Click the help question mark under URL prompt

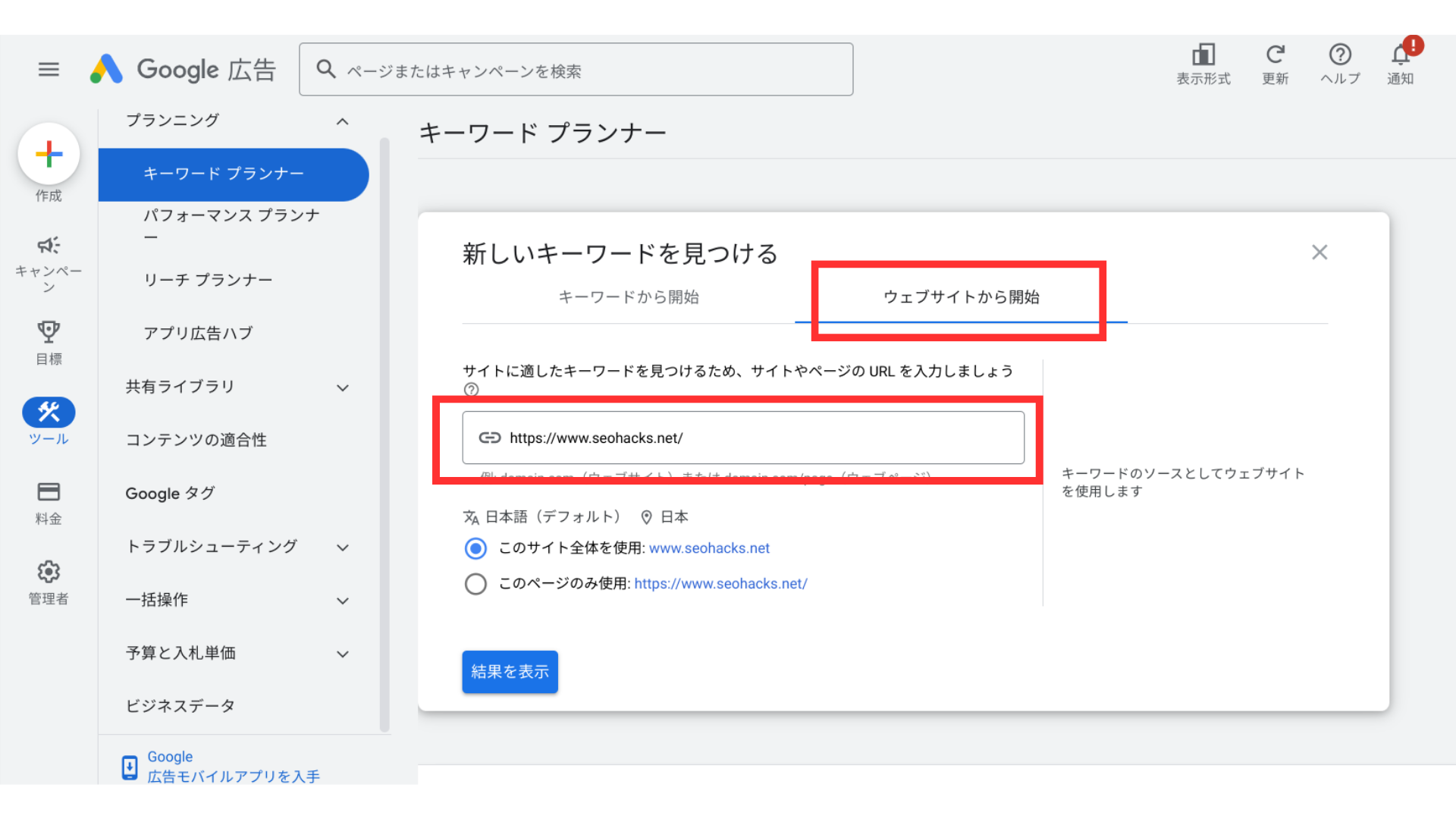tap(471, 390)
